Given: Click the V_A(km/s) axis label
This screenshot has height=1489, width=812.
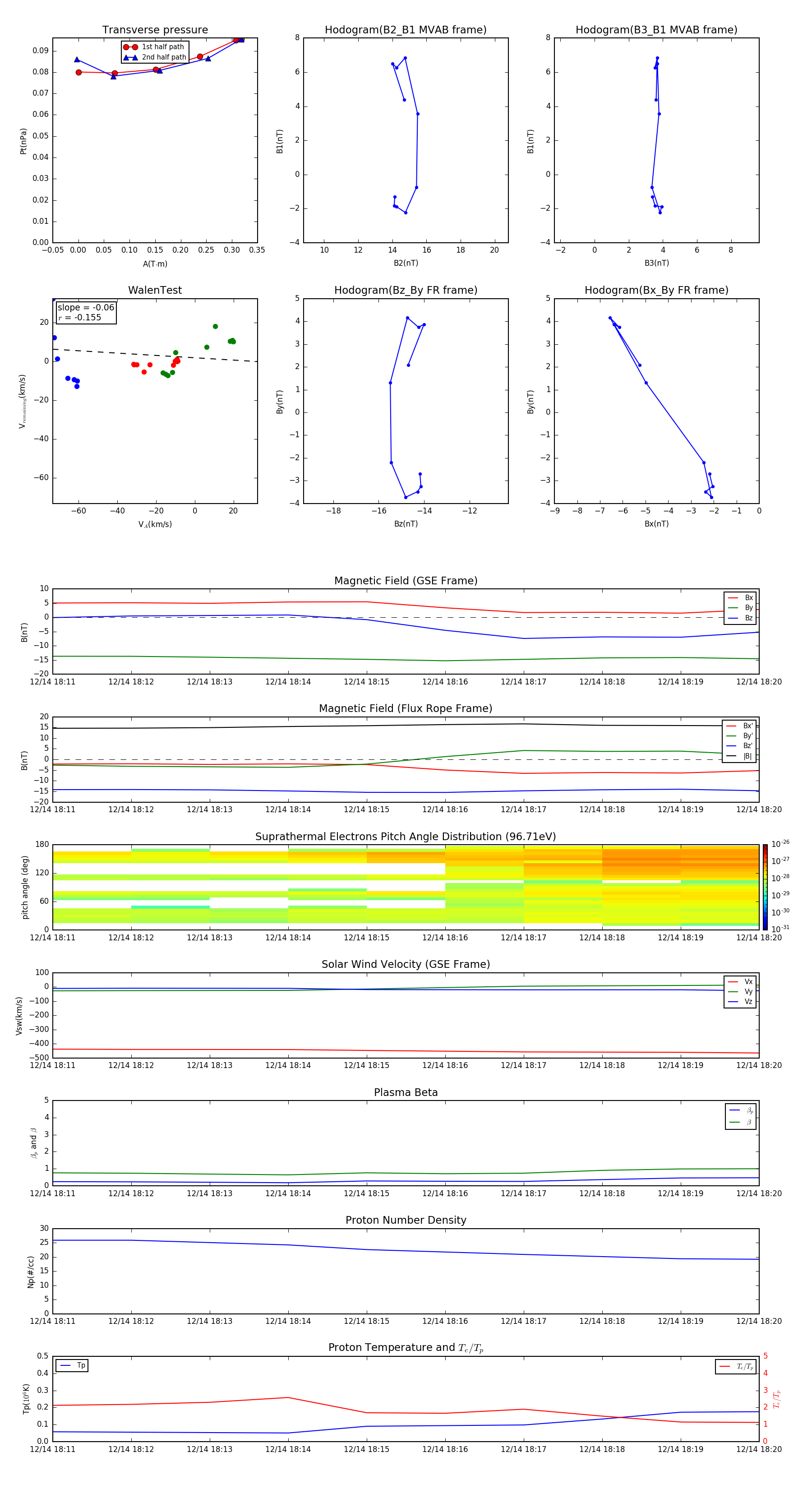Looking at the screenshot, I should tap(155, 524).
